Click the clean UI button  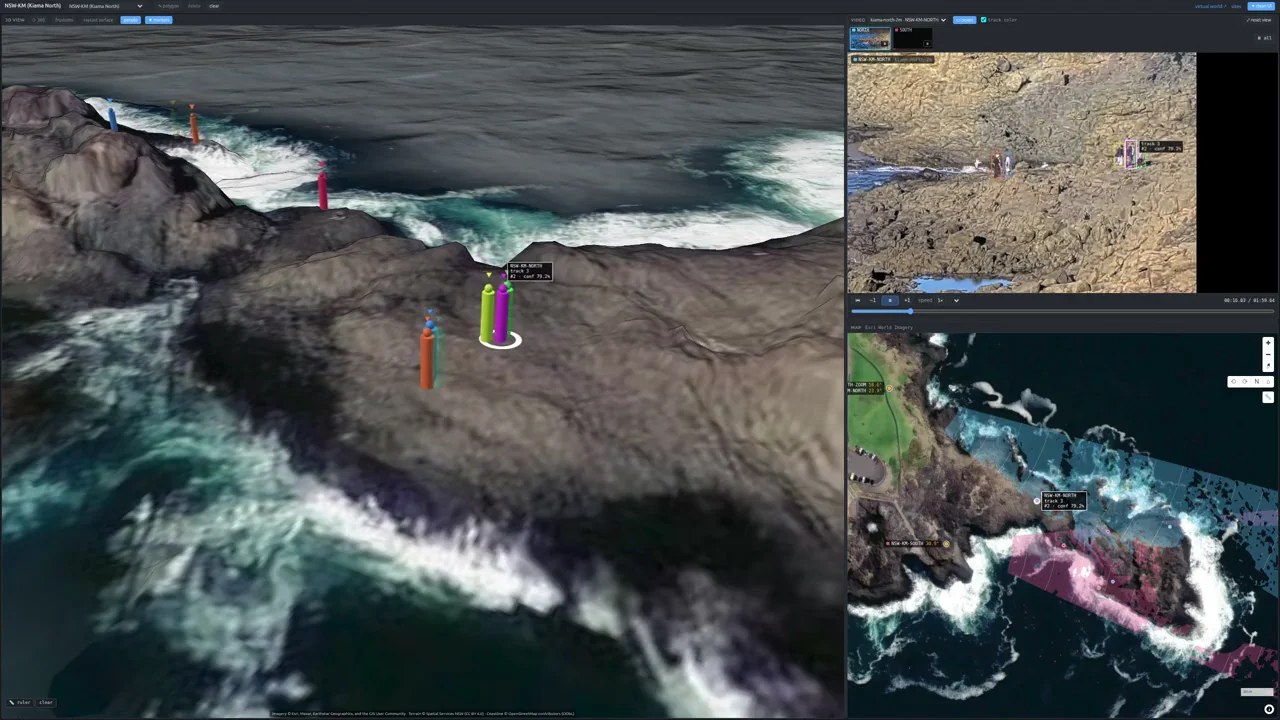[1261, 6]
